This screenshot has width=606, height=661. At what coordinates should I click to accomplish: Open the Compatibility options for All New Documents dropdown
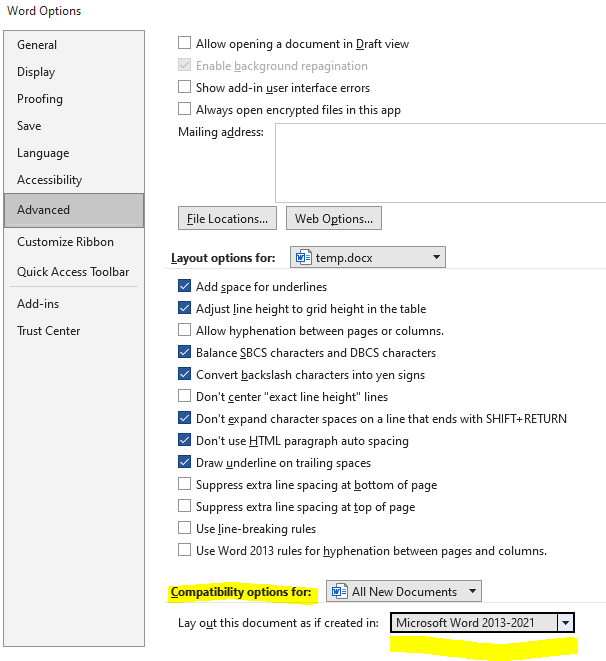point(404,591)
